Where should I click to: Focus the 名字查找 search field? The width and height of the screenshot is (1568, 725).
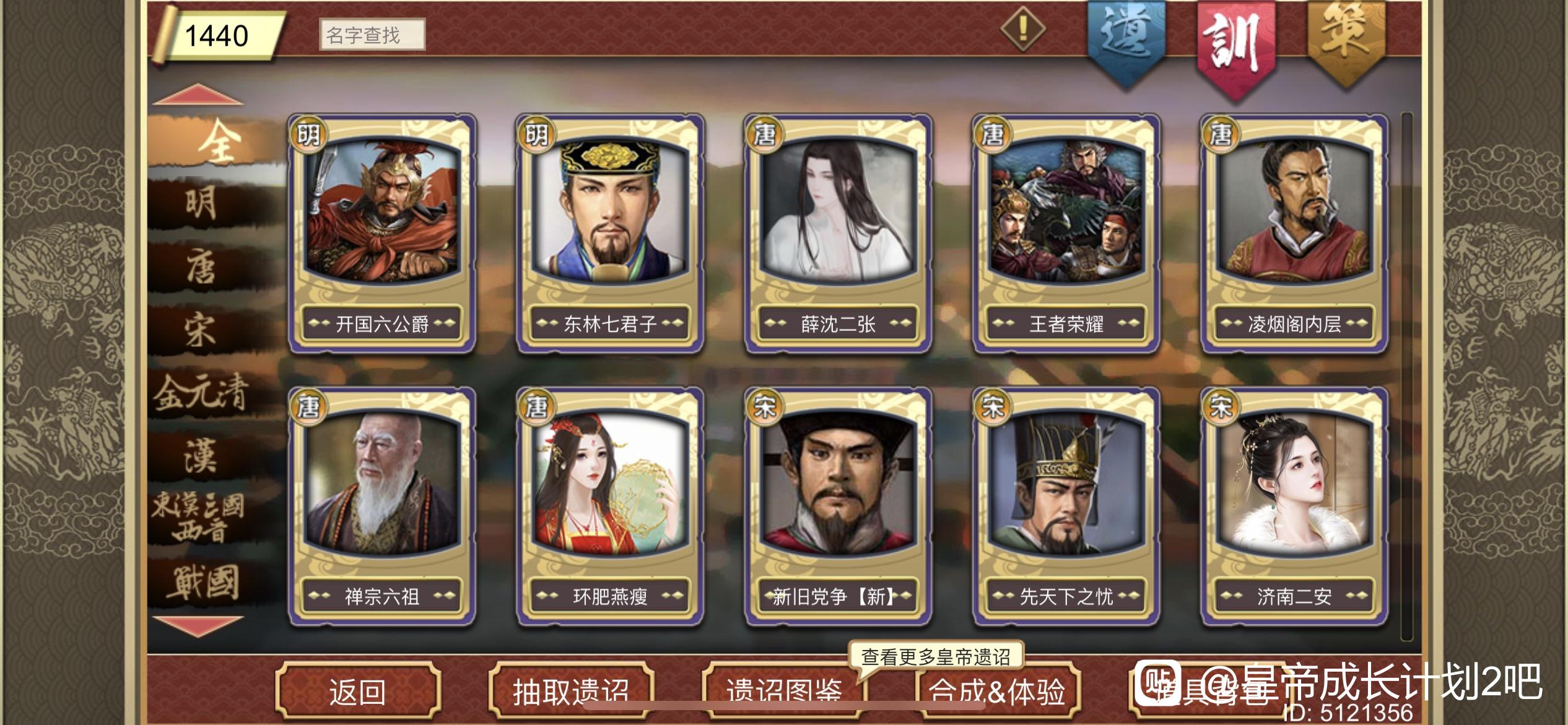[372, 34]
